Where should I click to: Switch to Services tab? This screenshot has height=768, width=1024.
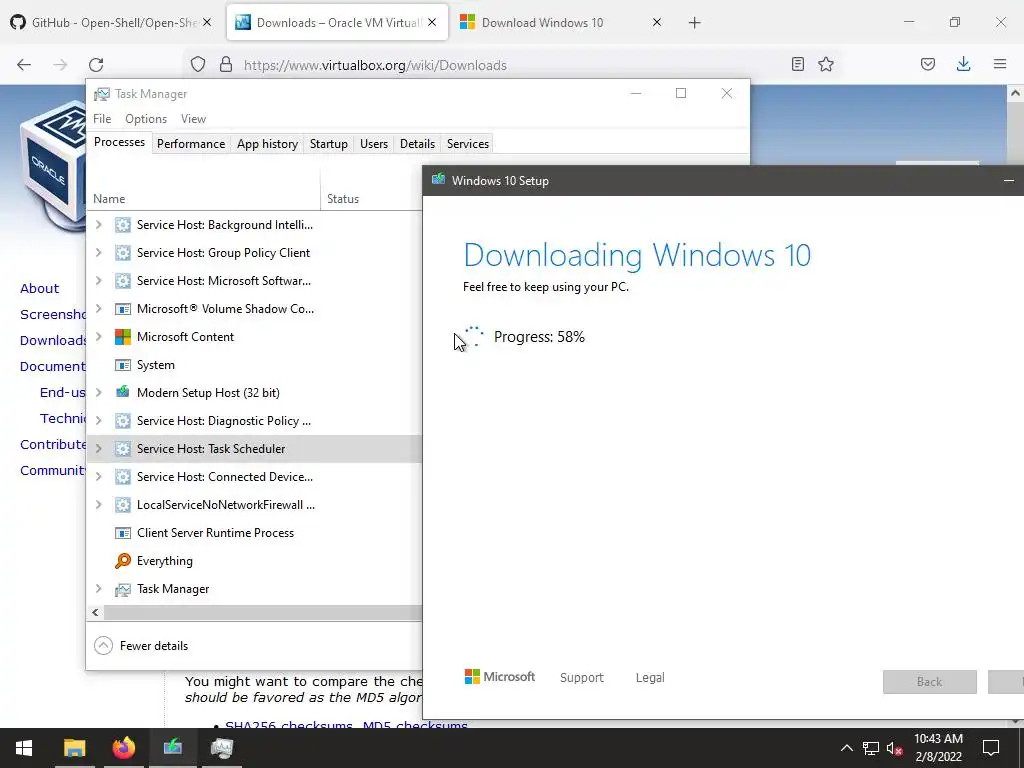468,144
